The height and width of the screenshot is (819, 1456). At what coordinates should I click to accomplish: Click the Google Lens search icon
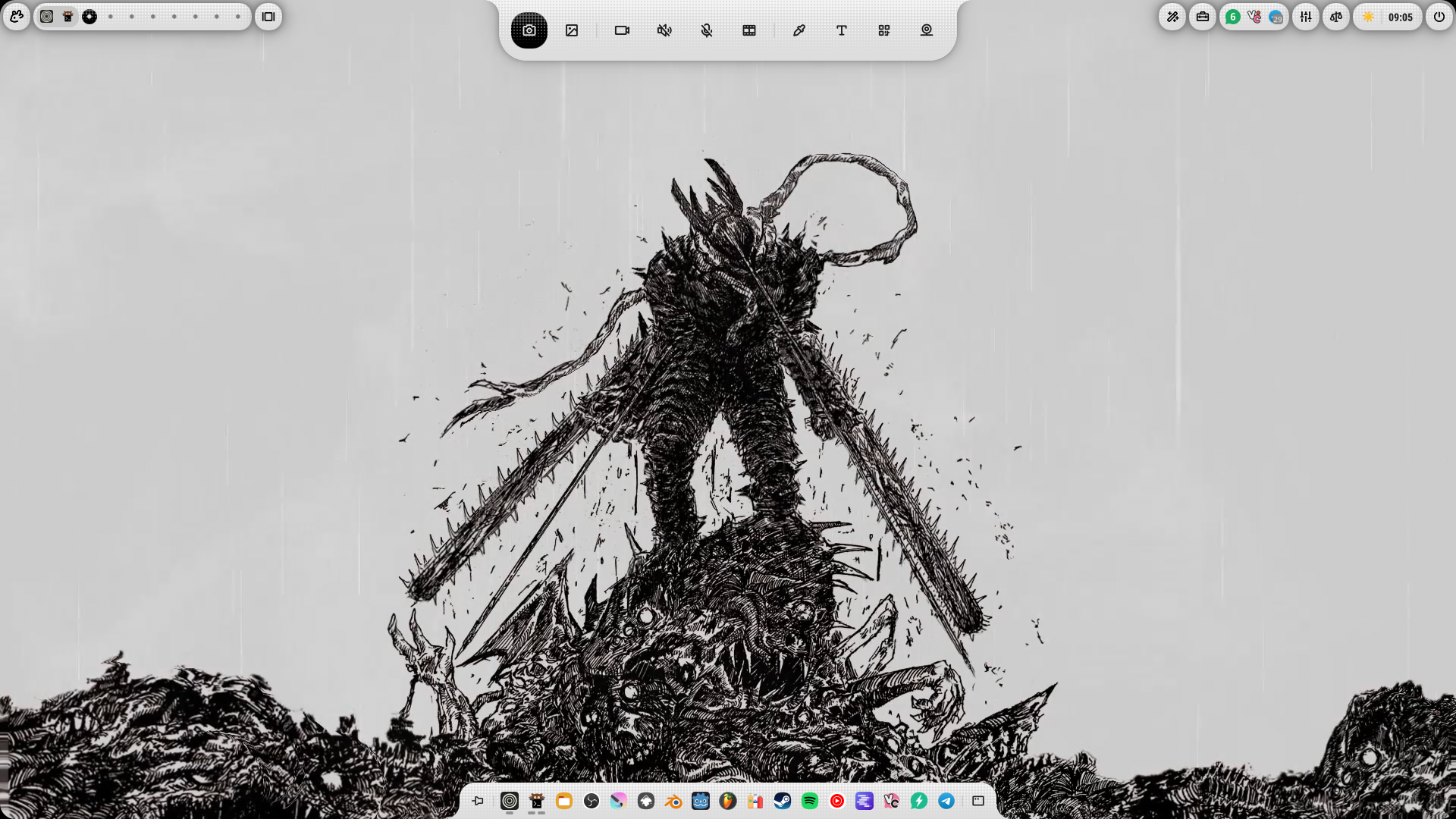[926, 30]
